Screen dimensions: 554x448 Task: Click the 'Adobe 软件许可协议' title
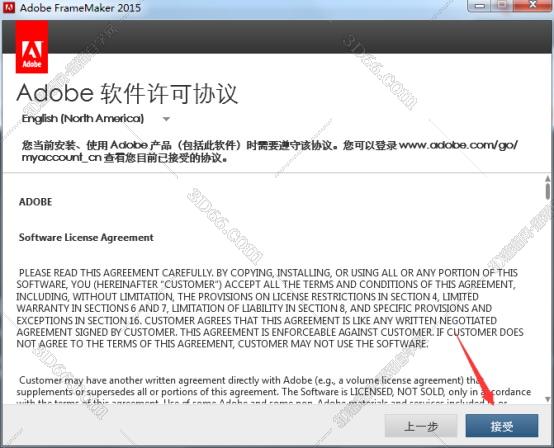[x=128, y=93]
